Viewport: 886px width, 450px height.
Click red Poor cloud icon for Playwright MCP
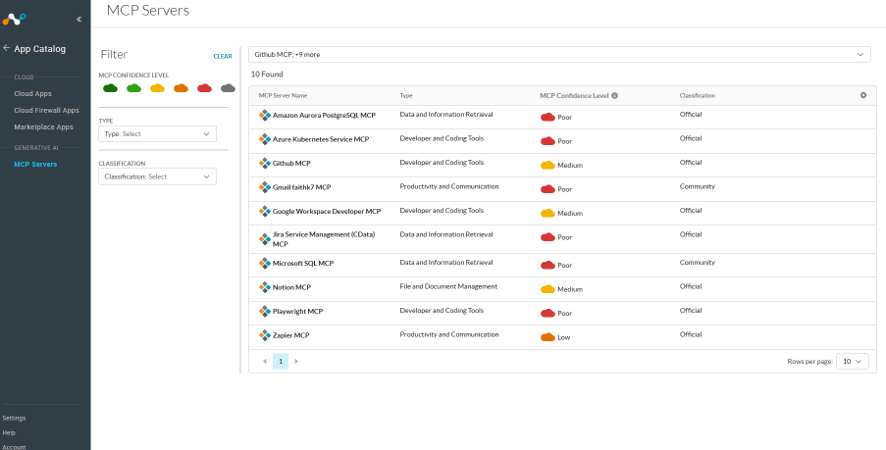point(548,313)
